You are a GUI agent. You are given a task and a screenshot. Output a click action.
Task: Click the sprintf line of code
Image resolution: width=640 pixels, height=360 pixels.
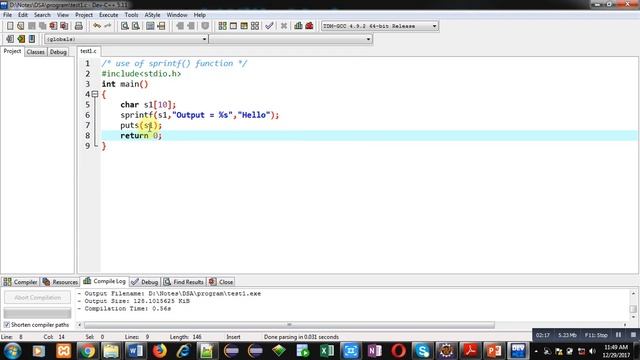(x=200, y=115)
